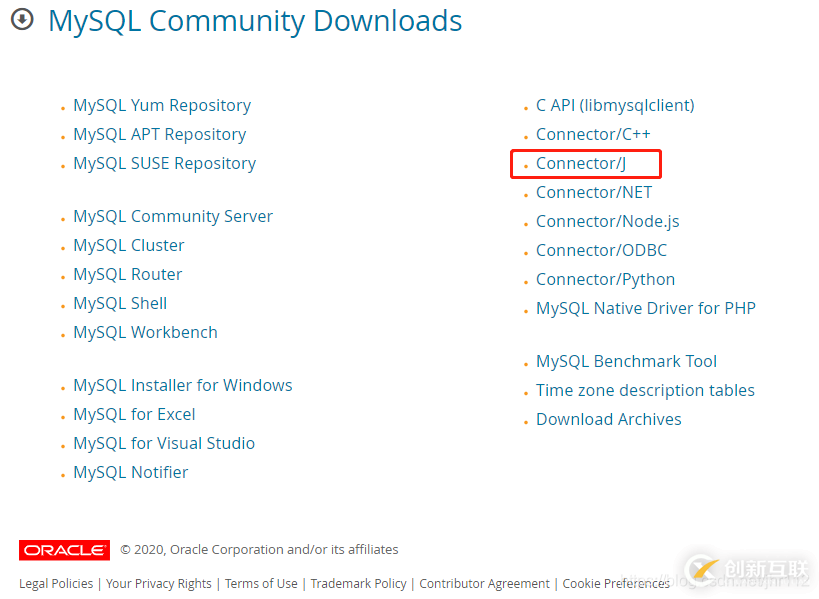This screenshot has width=819, height=599.
Task: Open the Connector/ODBC link
Action: coord(601,250)
